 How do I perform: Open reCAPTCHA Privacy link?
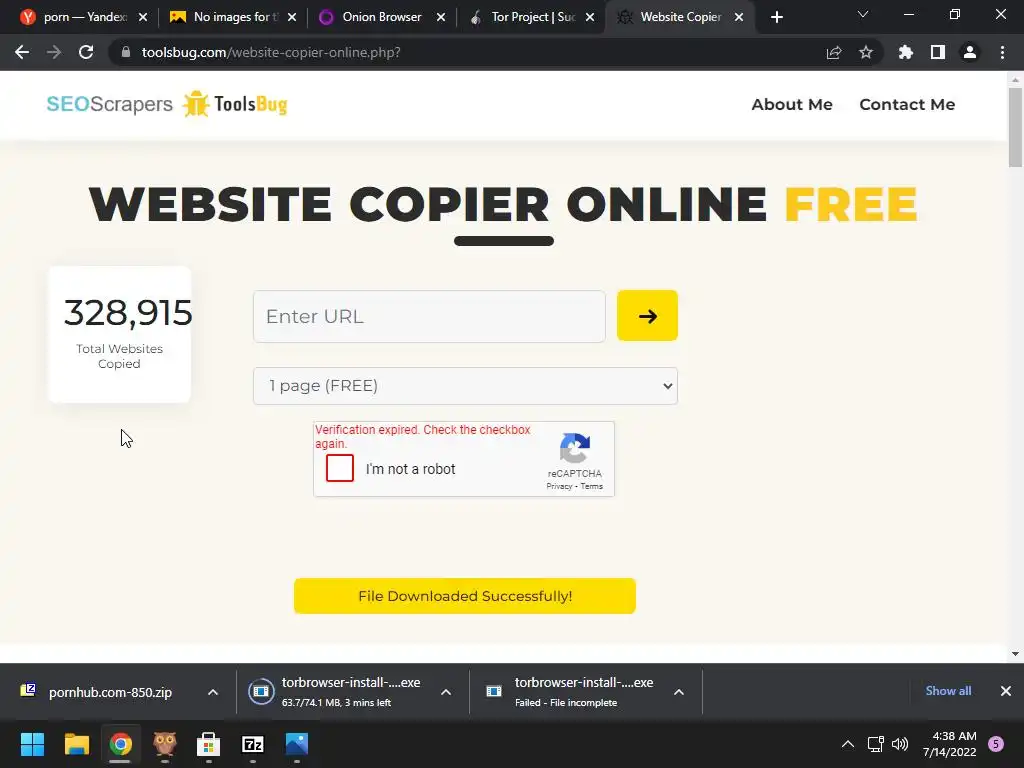pos(559,487)
